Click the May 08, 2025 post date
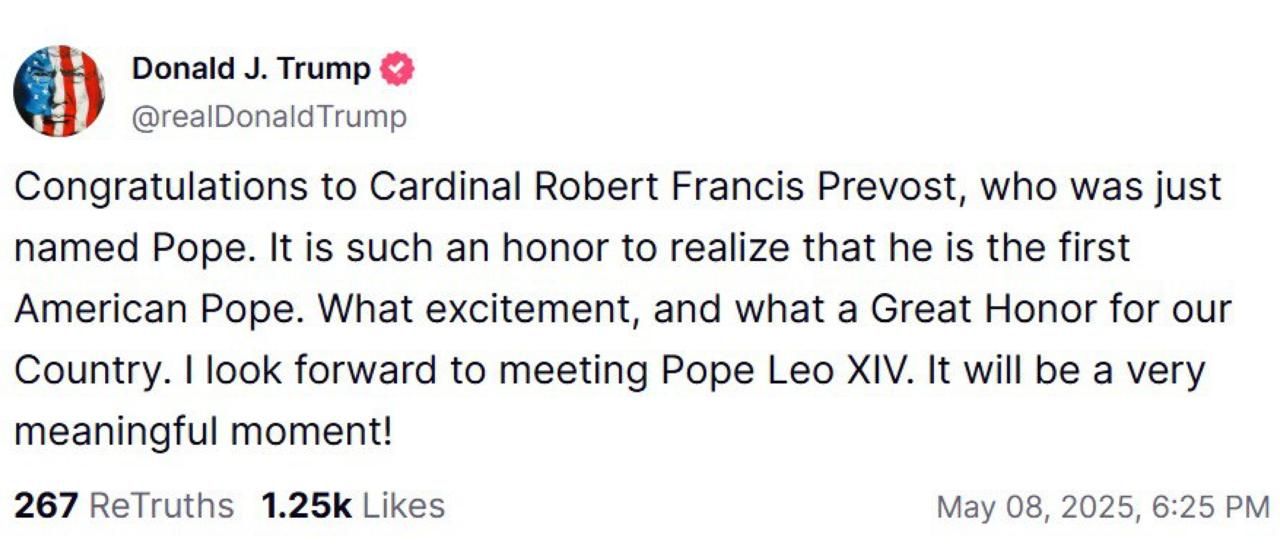Image resolution: width=1280 pixels, height=560 pixels. coord(1036,506)
